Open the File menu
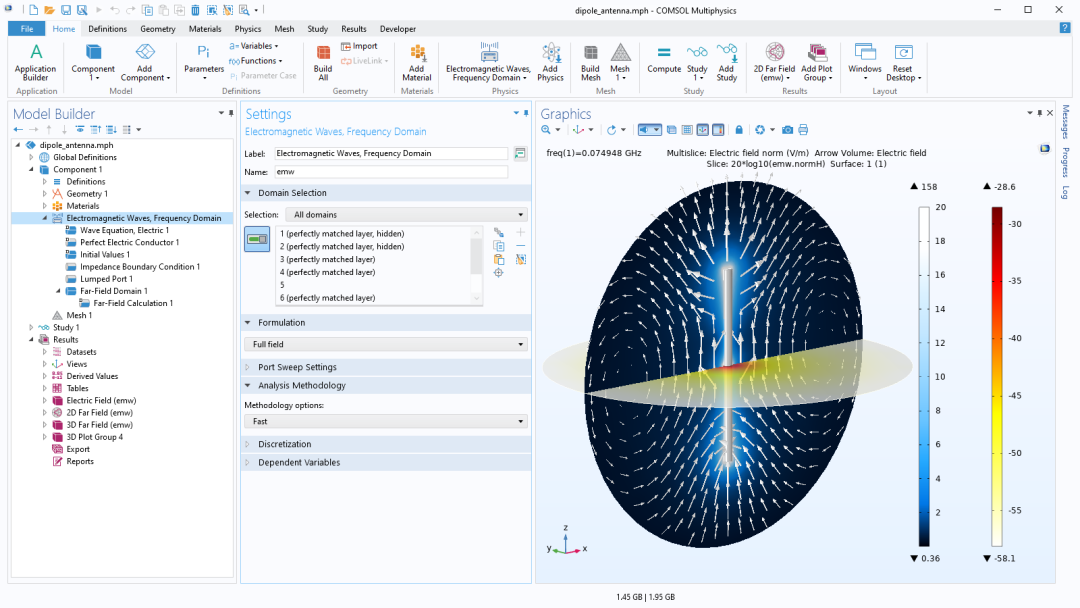The image size is (1080, 608). coord(27,29)
